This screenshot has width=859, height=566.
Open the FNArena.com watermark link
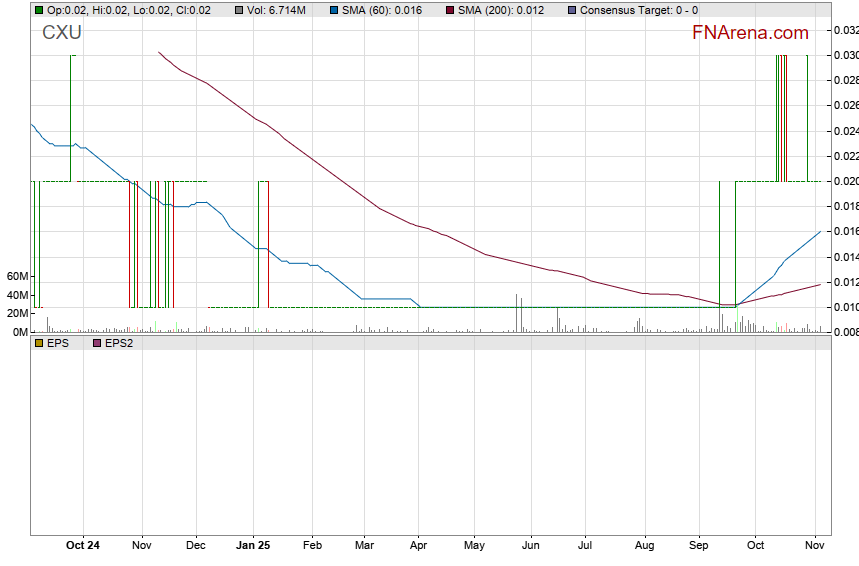(750, 33)
